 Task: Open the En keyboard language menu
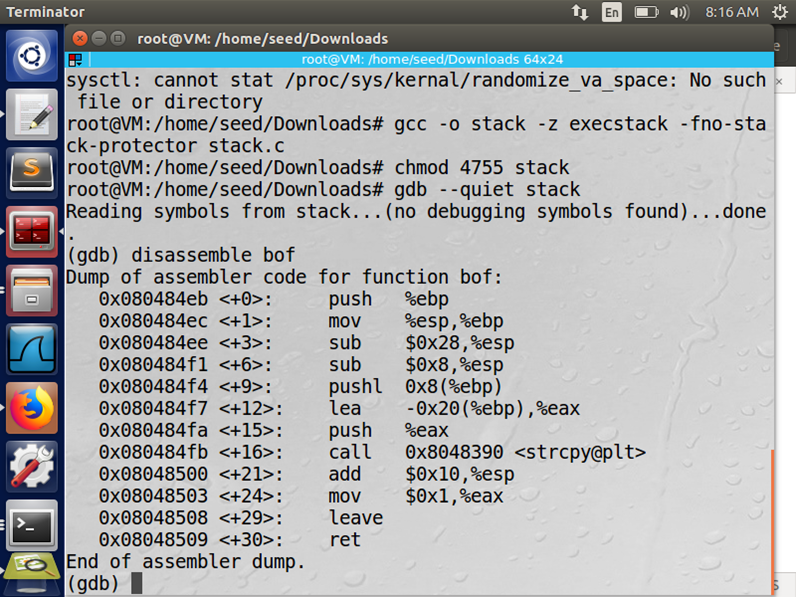(612, 12)
